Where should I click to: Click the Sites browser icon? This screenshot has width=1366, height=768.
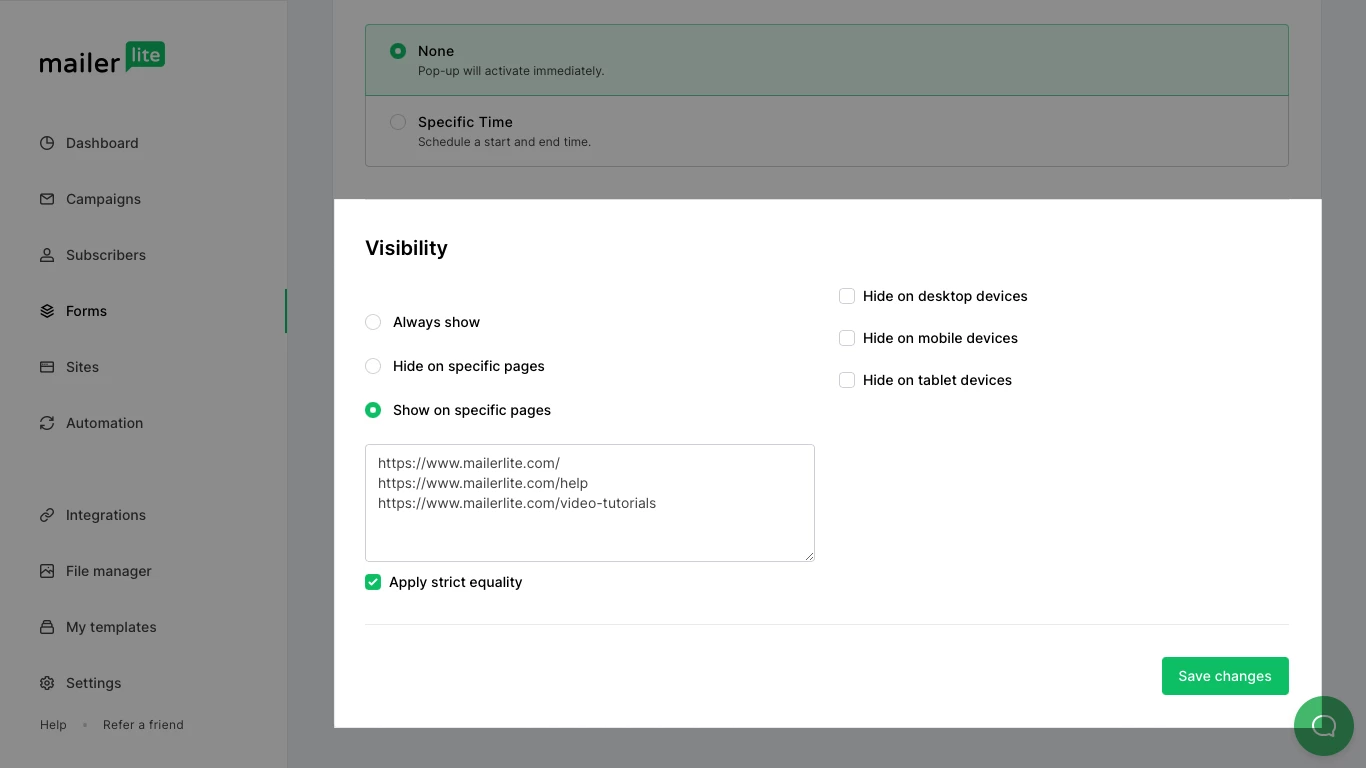[47, 367]
